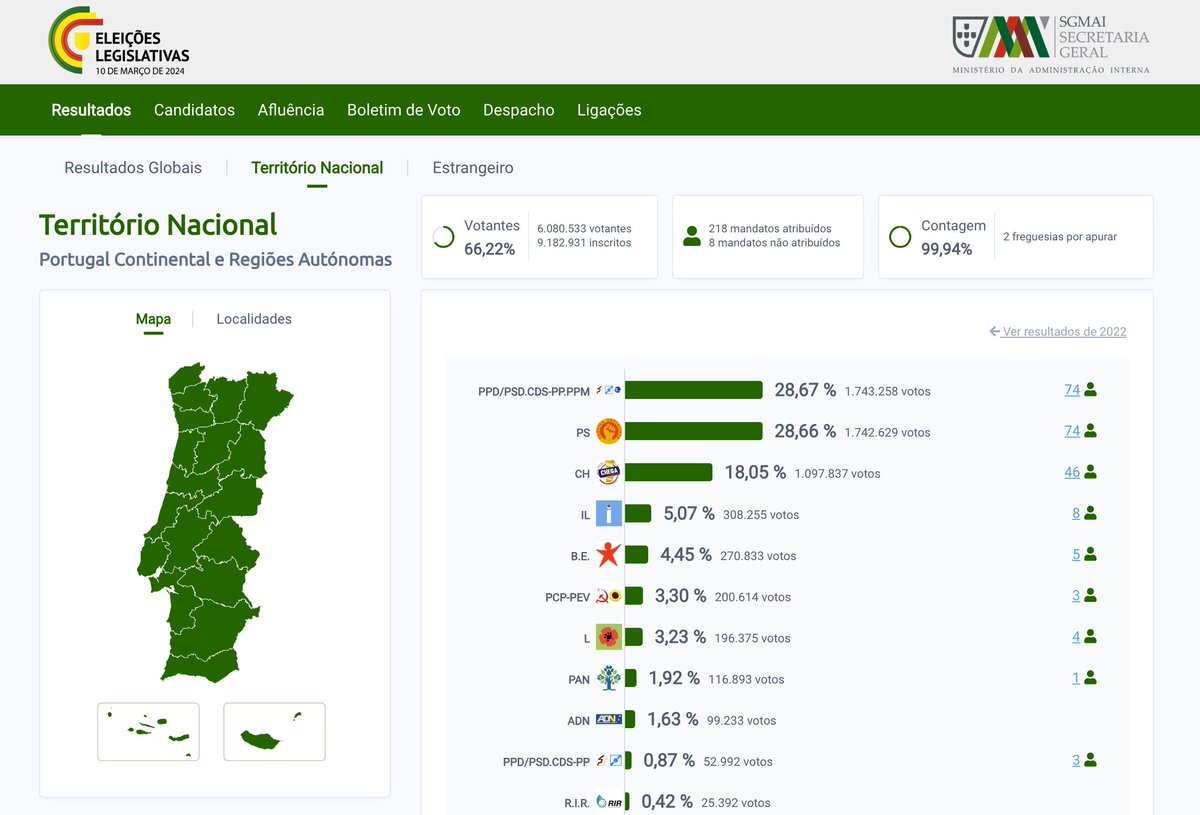Open the Boletim de Voto menu item

(404, 110)
